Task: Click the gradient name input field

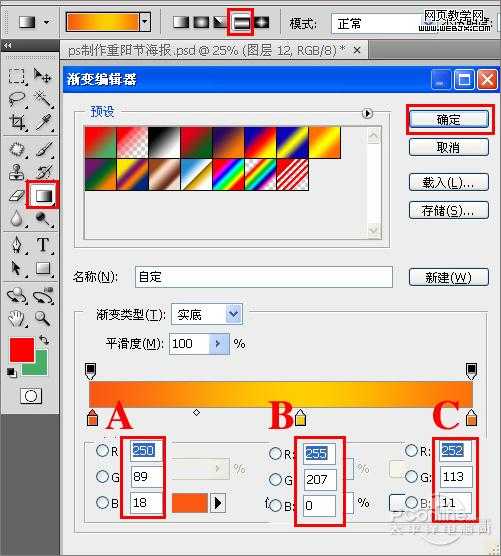Action: tap(264, 277)
